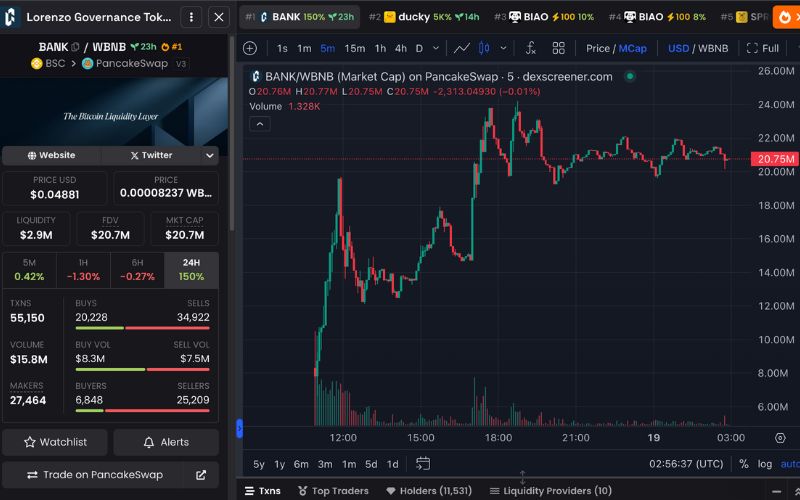Open the Liquidity Providers (10) tab

[x=550, y=491]
